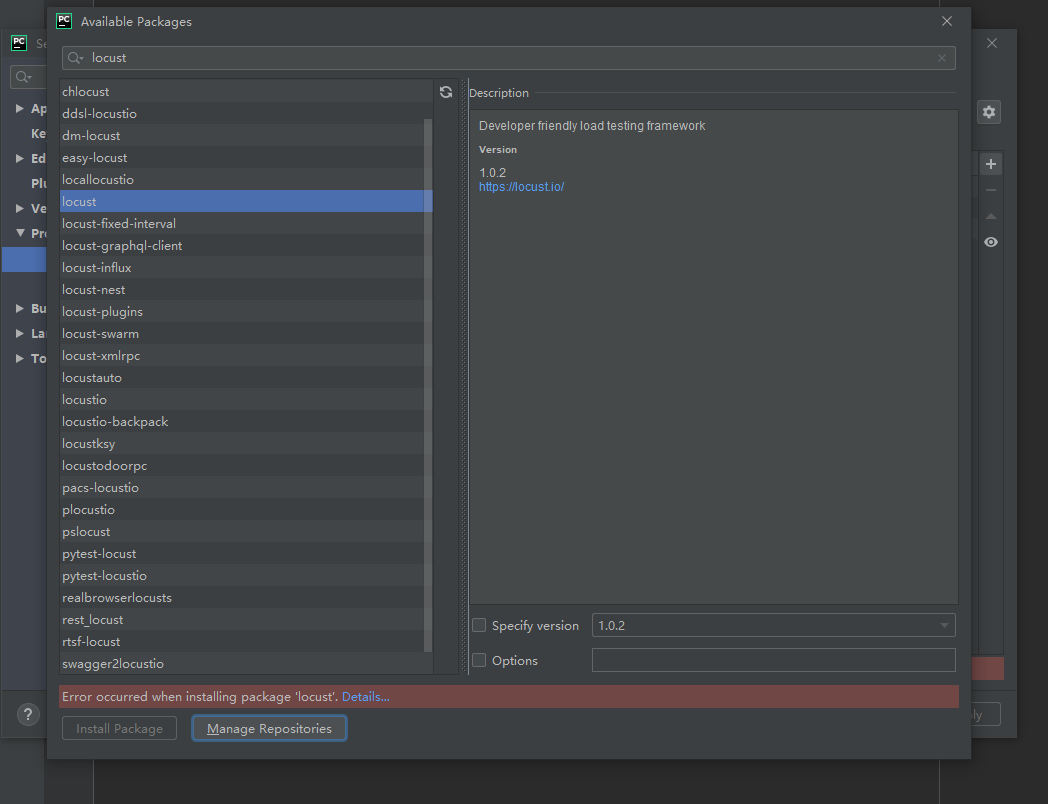The width and height of the screenshot is (1048, 804).
Task: Close the Available Packages dialog
Action: click(x=946, y=21)
